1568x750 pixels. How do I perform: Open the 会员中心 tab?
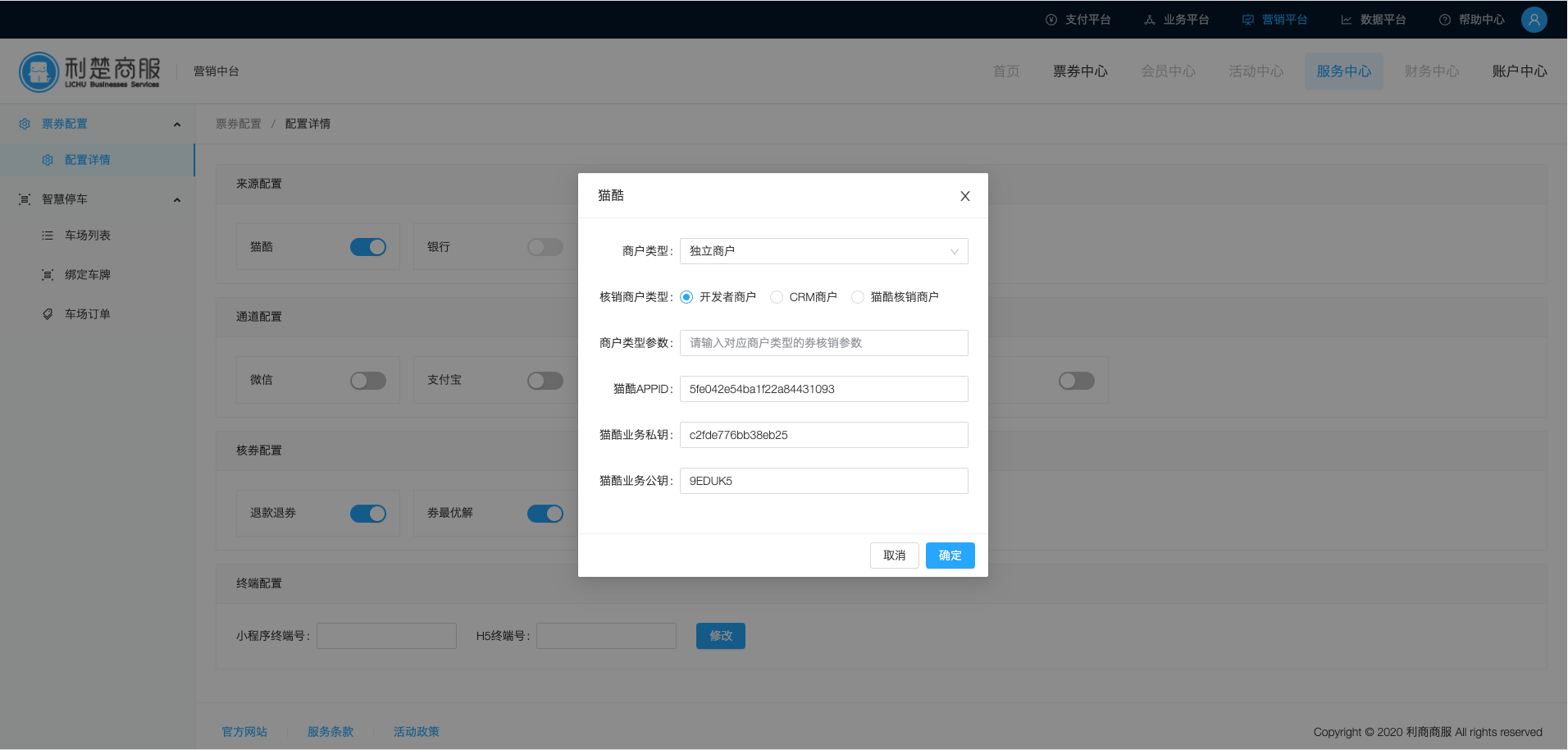(x=1168, y=71)
